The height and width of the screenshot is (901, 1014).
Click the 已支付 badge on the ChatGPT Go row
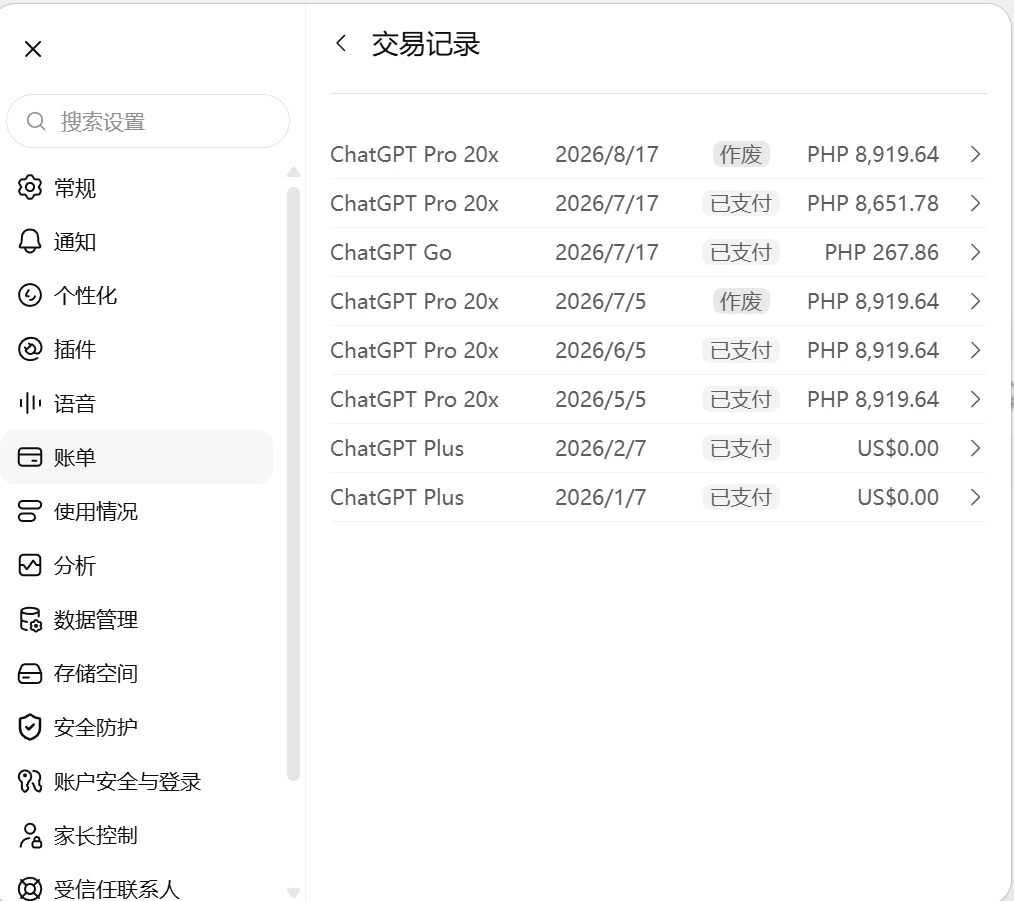(x=741, y=252)
